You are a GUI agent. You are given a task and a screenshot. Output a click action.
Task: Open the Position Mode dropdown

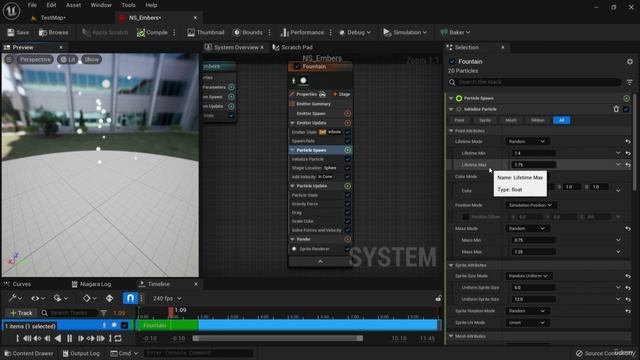531,205
